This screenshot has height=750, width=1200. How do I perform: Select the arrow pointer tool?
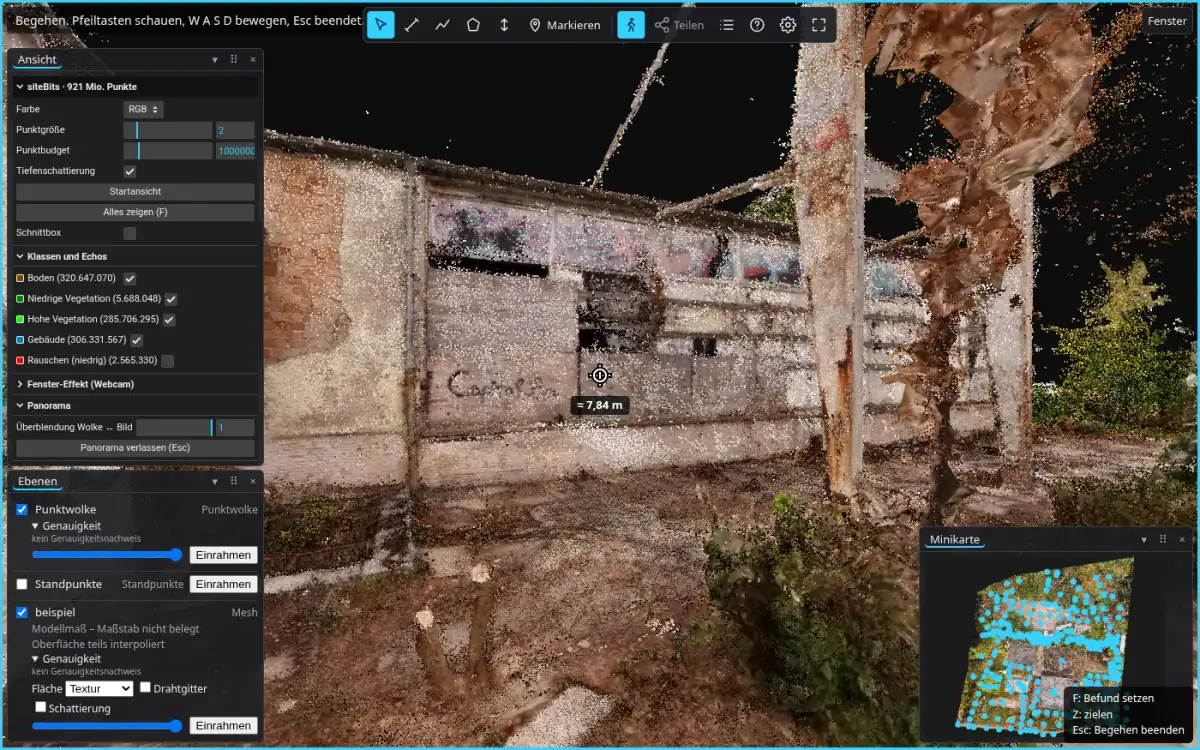click(x=381, y=25)
